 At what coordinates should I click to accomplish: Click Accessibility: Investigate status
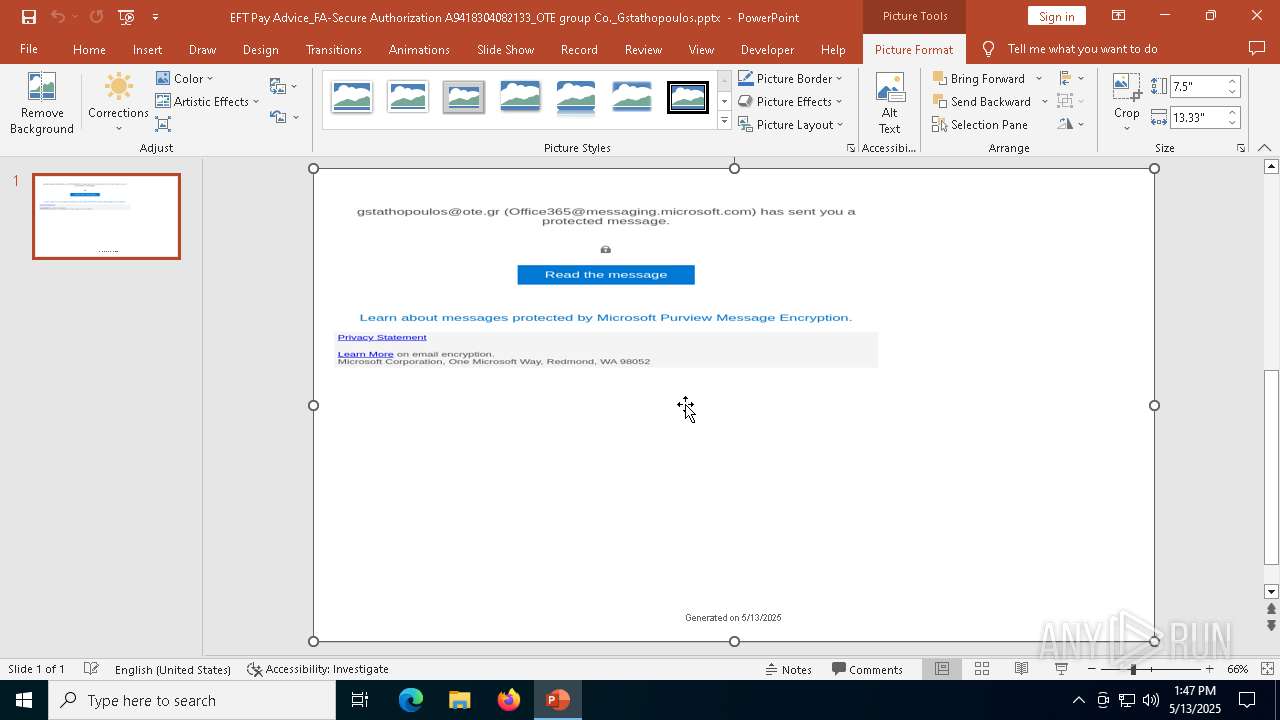pos(318,669)
